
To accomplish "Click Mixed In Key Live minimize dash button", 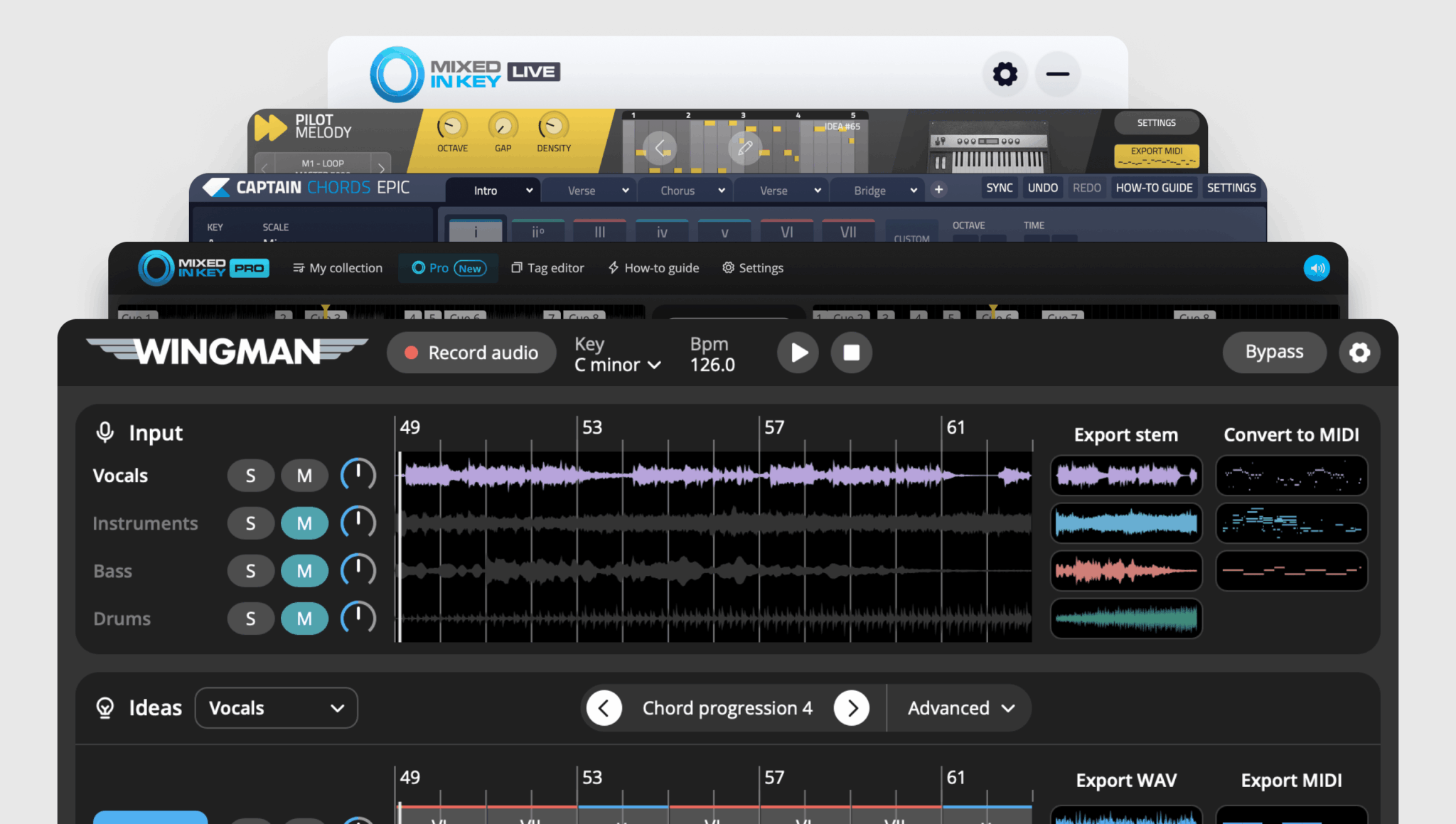I will (1058, 74).
